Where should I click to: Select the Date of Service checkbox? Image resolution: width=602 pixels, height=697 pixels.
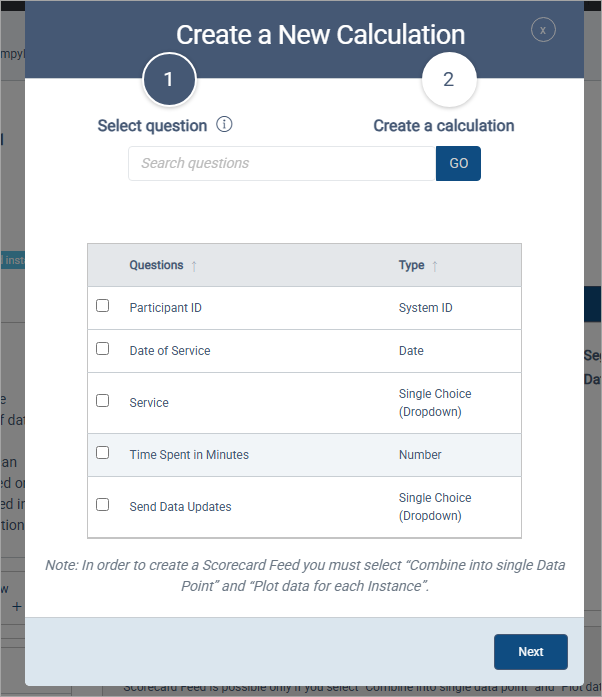tap(103, 349)
